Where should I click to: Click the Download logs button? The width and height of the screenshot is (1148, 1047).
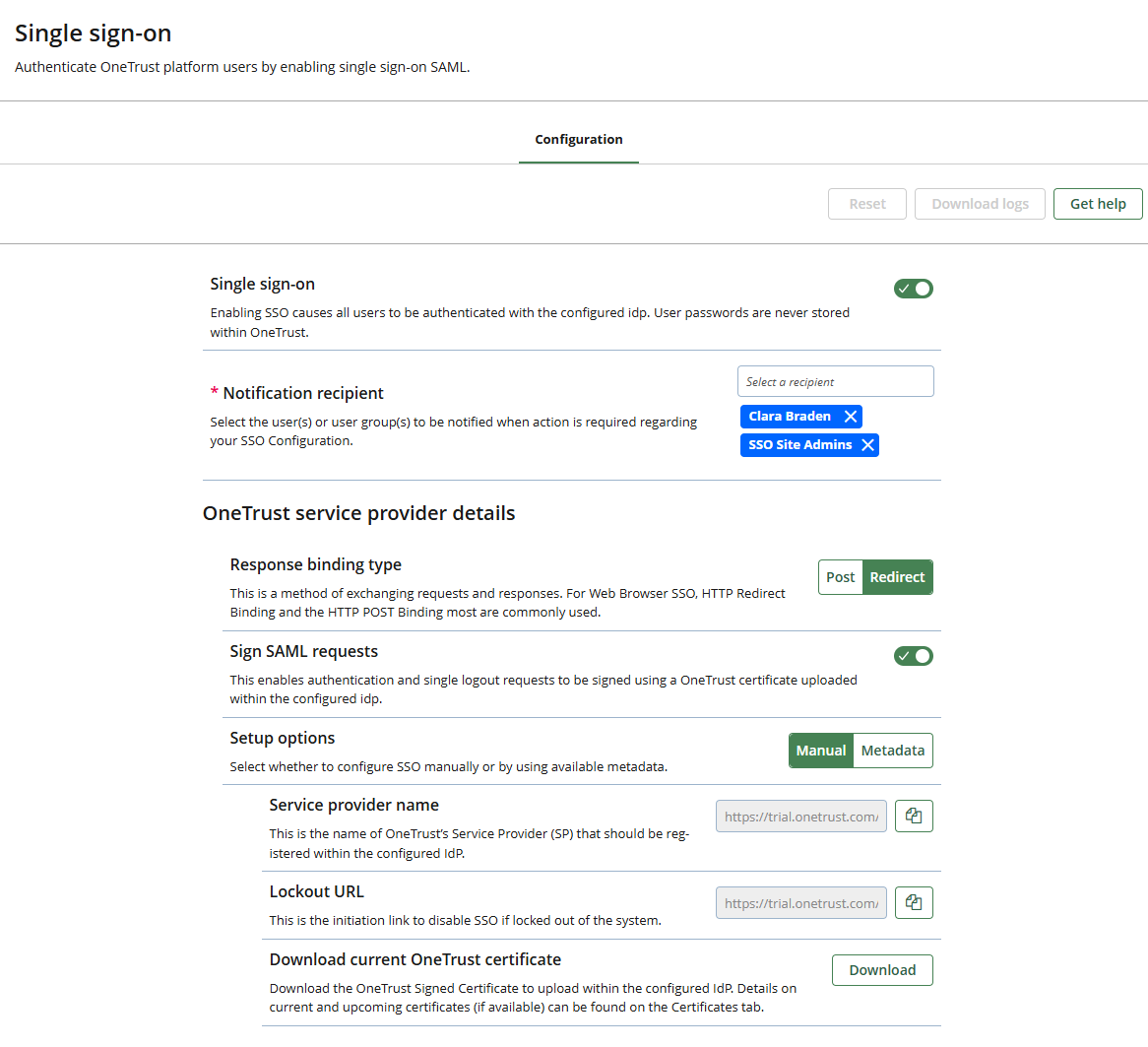[x=980, y=204]
